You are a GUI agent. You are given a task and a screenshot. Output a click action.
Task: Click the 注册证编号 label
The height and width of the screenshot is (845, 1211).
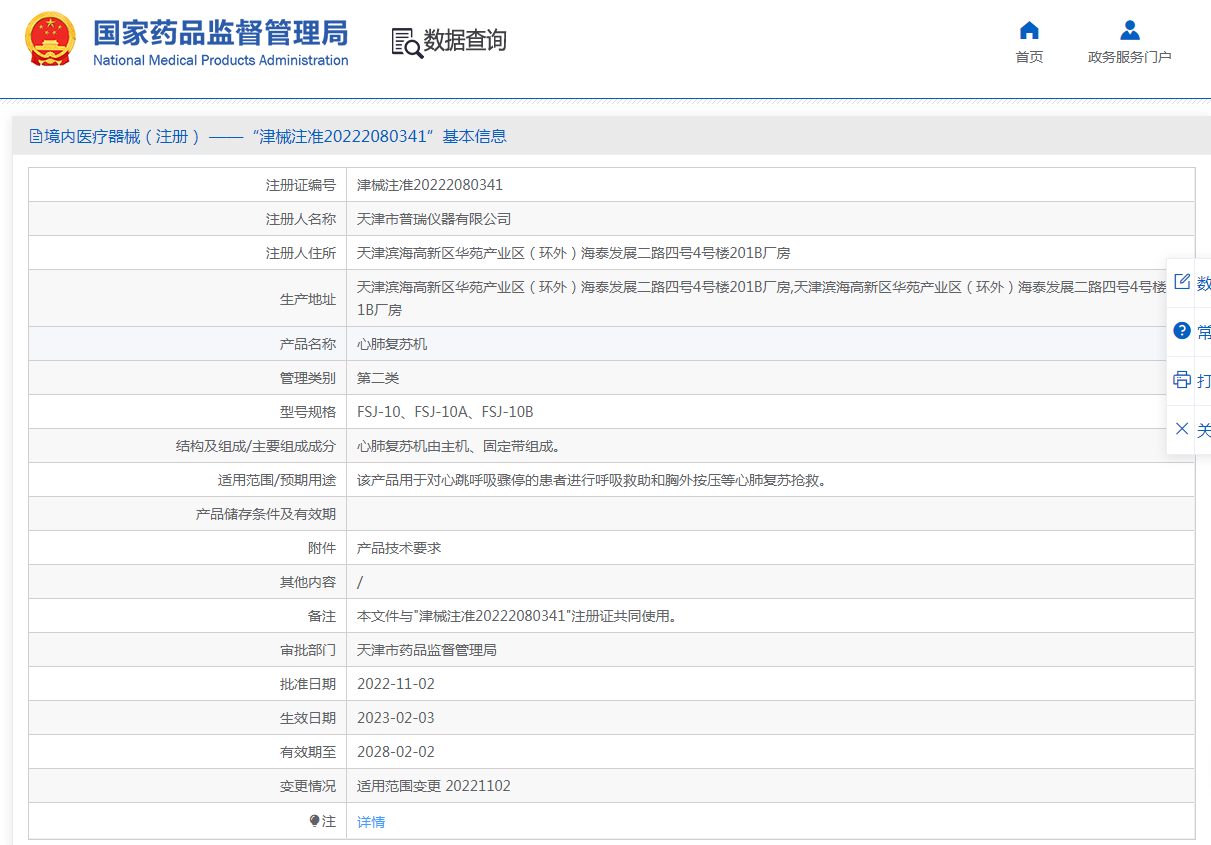point(301,185)
